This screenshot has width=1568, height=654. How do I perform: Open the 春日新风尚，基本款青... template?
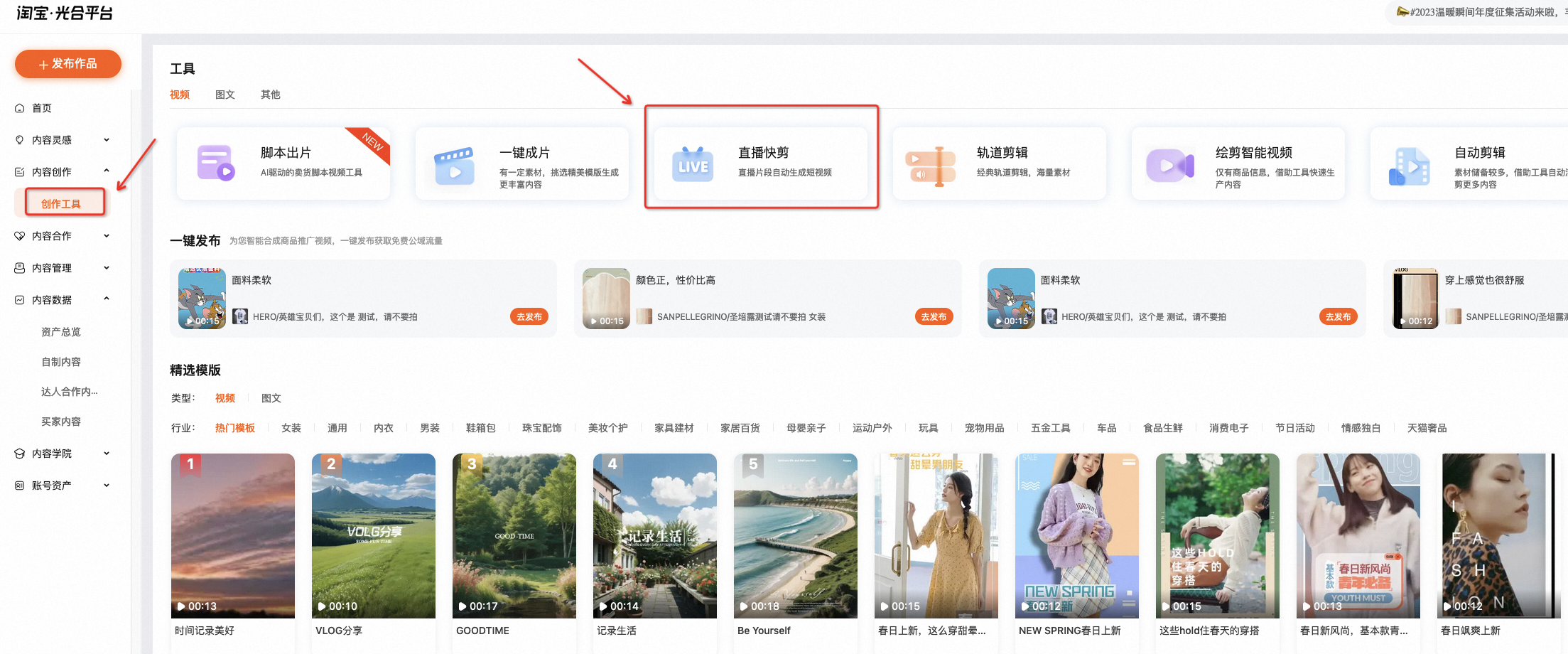pyautogui.click(x=1358, y=536)
